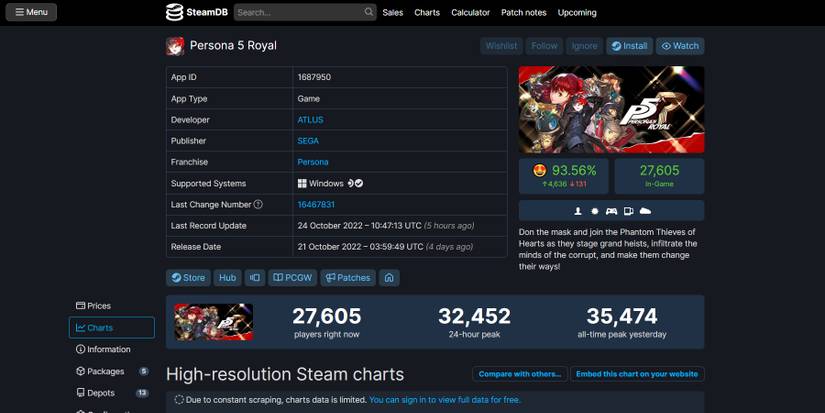Click the Persona 5 Royal app icon
This screenshot has height=413, width=825.
click(175, 46)
